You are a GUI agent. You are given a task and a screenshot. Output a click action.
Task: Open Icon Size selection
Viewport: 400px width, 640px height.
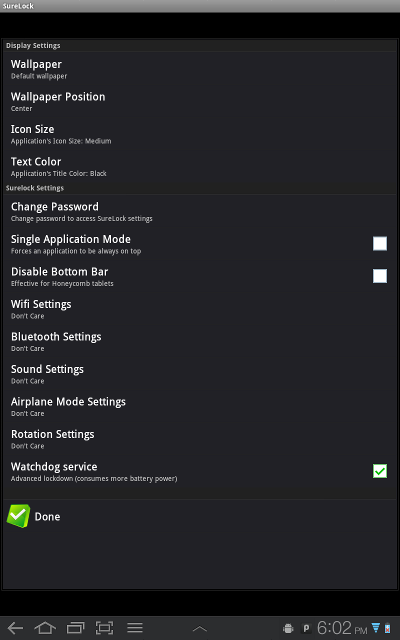[x=200, y=133]
